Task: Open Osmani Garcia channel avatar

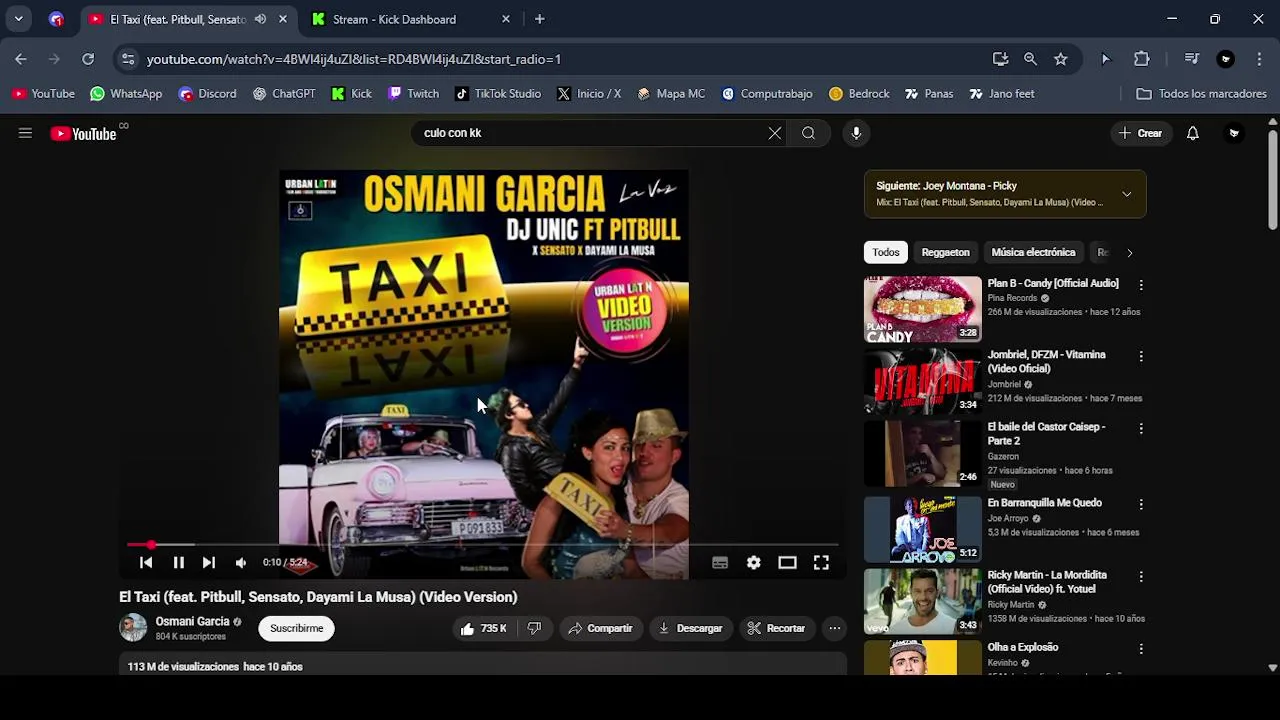Action: (133, 628)
